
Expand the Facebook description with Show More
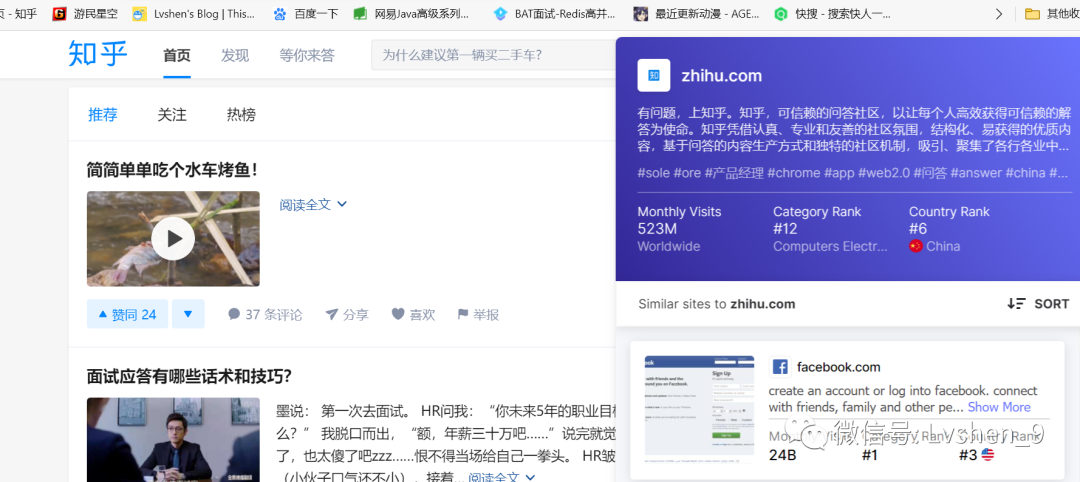[999, 407]
